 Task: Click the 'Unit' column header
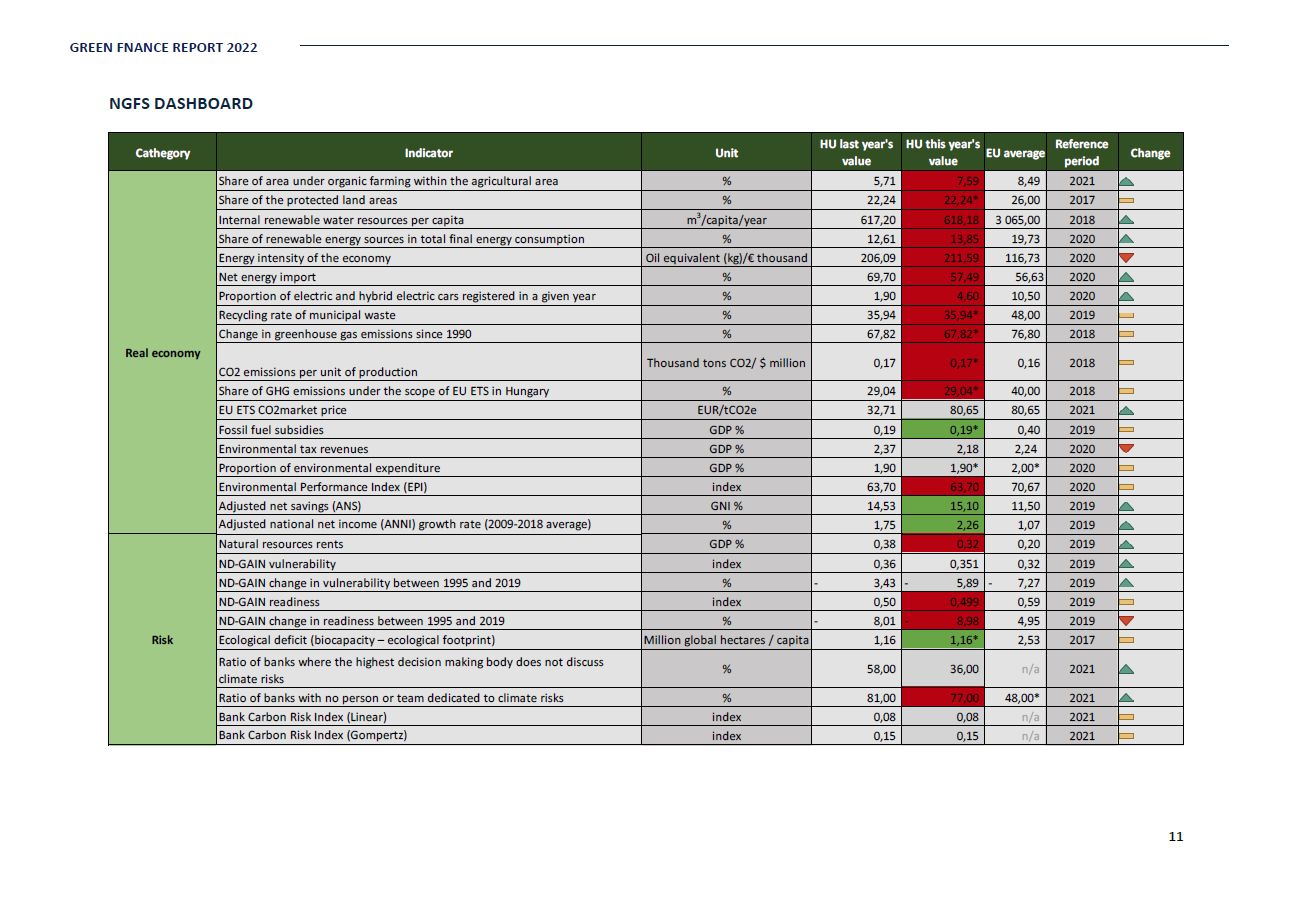coord(726,153)
